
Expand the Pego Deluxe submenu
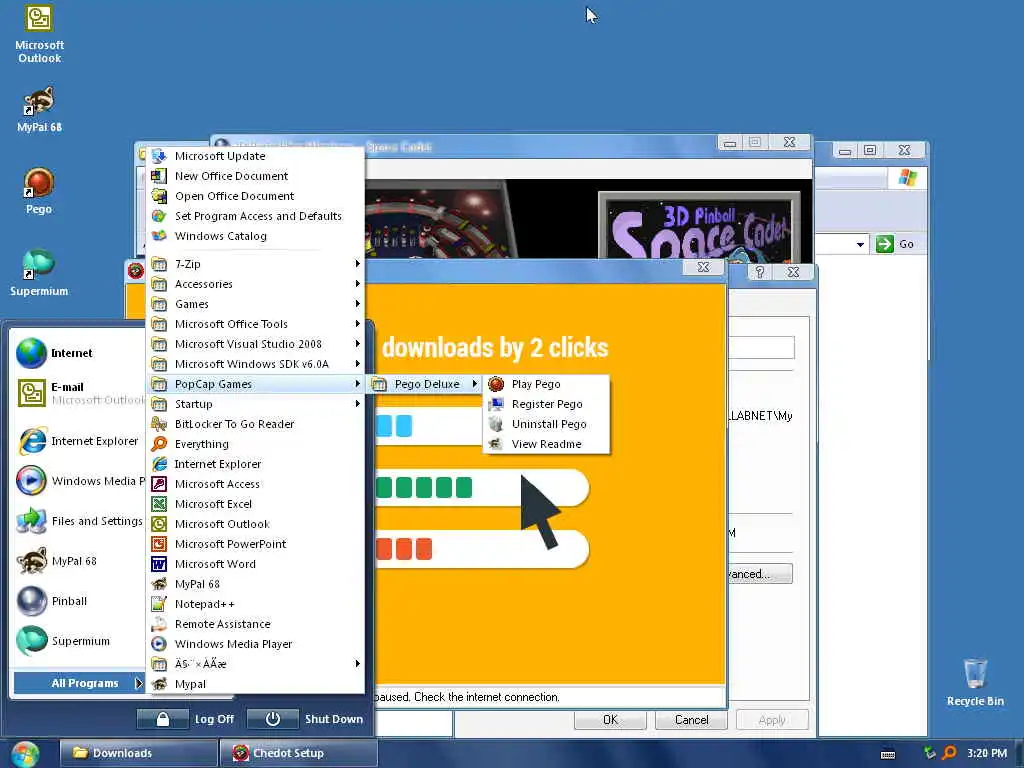(424, 385)
